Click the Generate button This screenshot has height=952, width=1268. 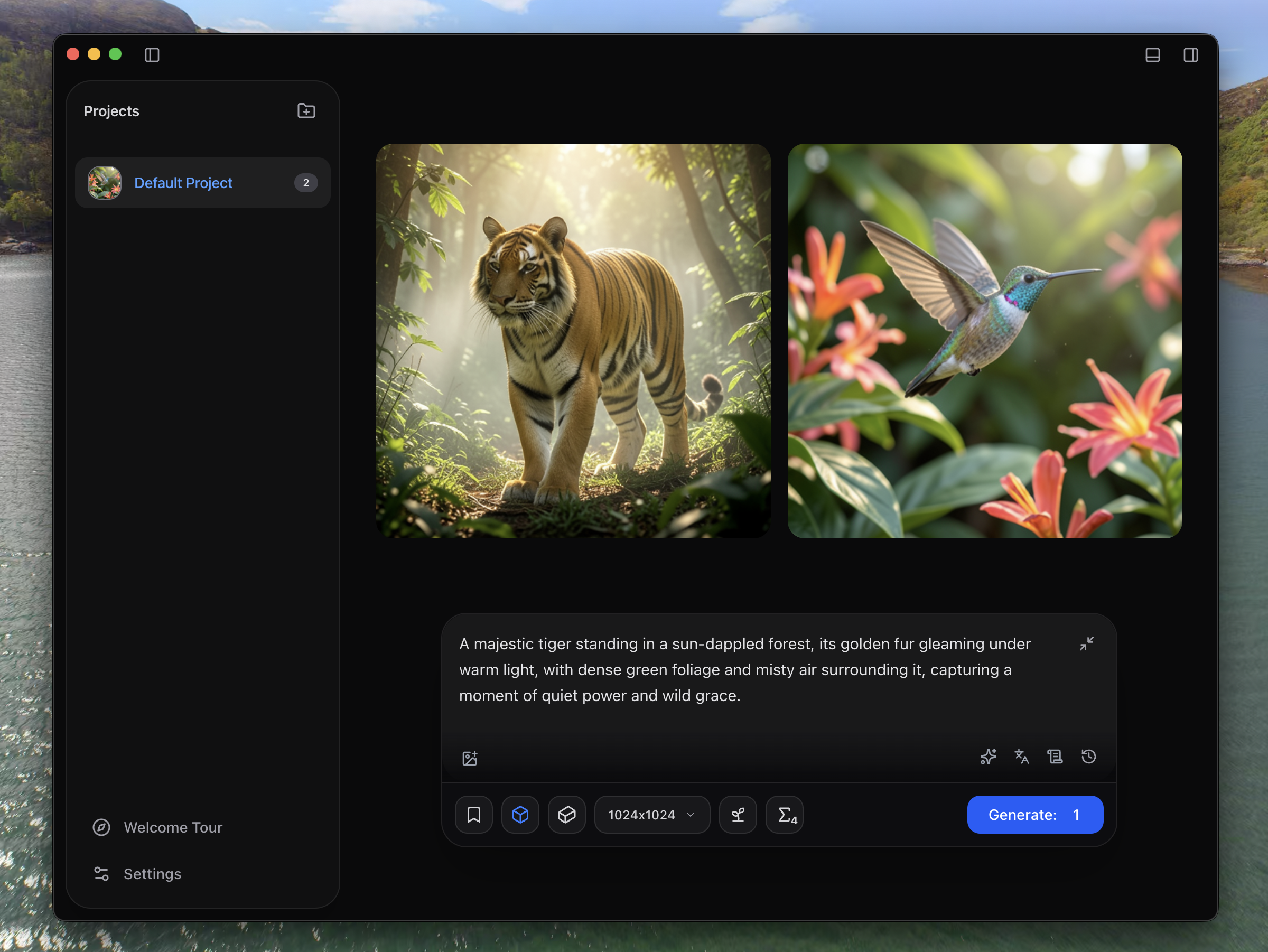[1034, 815]
